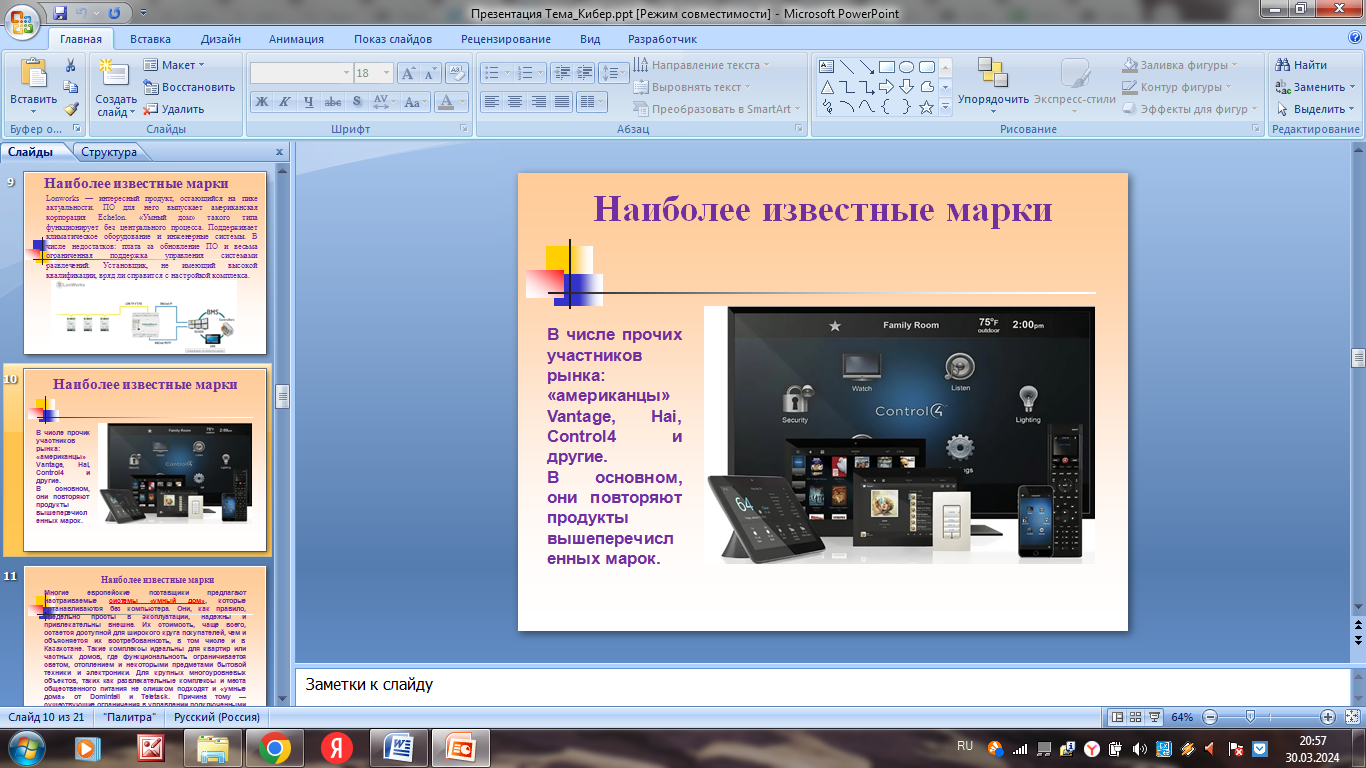The height and width of the screenshot is (768, 1366).
Task: Expand the shapes gallery More arrow
Action: pos(945,108)
